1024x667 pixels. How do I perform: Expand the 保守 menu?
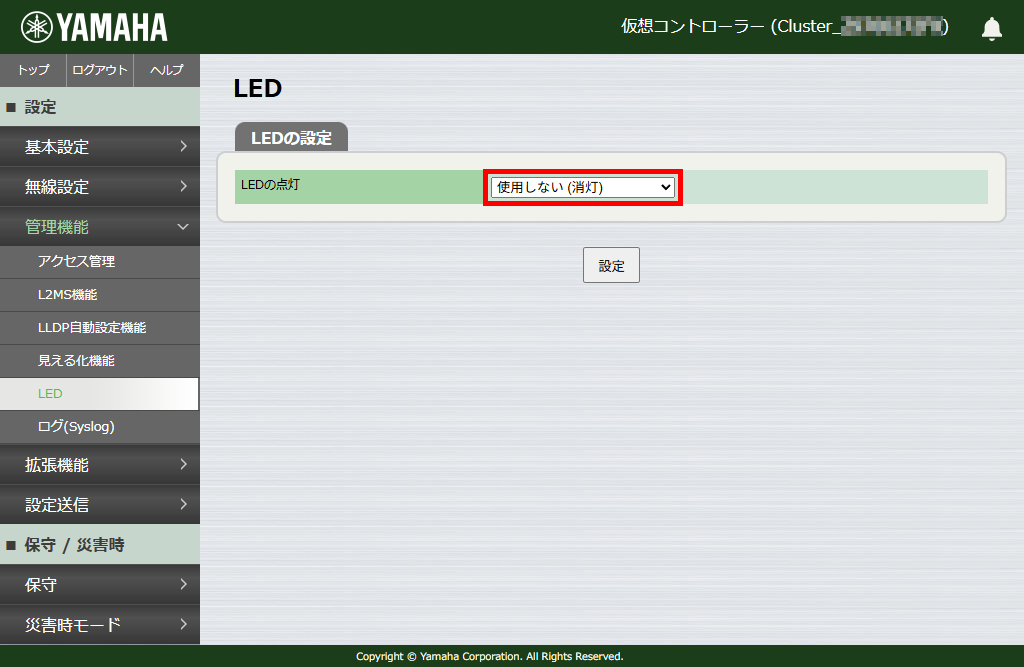click(100, 585)
